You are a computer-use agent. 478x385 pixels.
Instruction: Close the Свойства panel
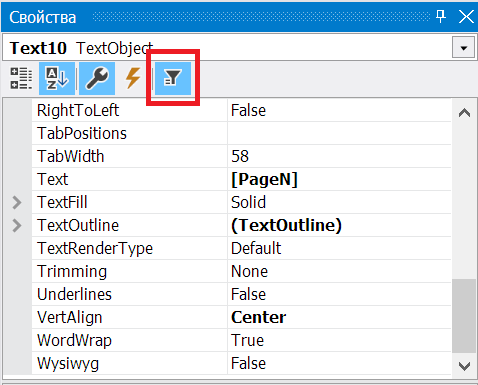click(466, 16)
